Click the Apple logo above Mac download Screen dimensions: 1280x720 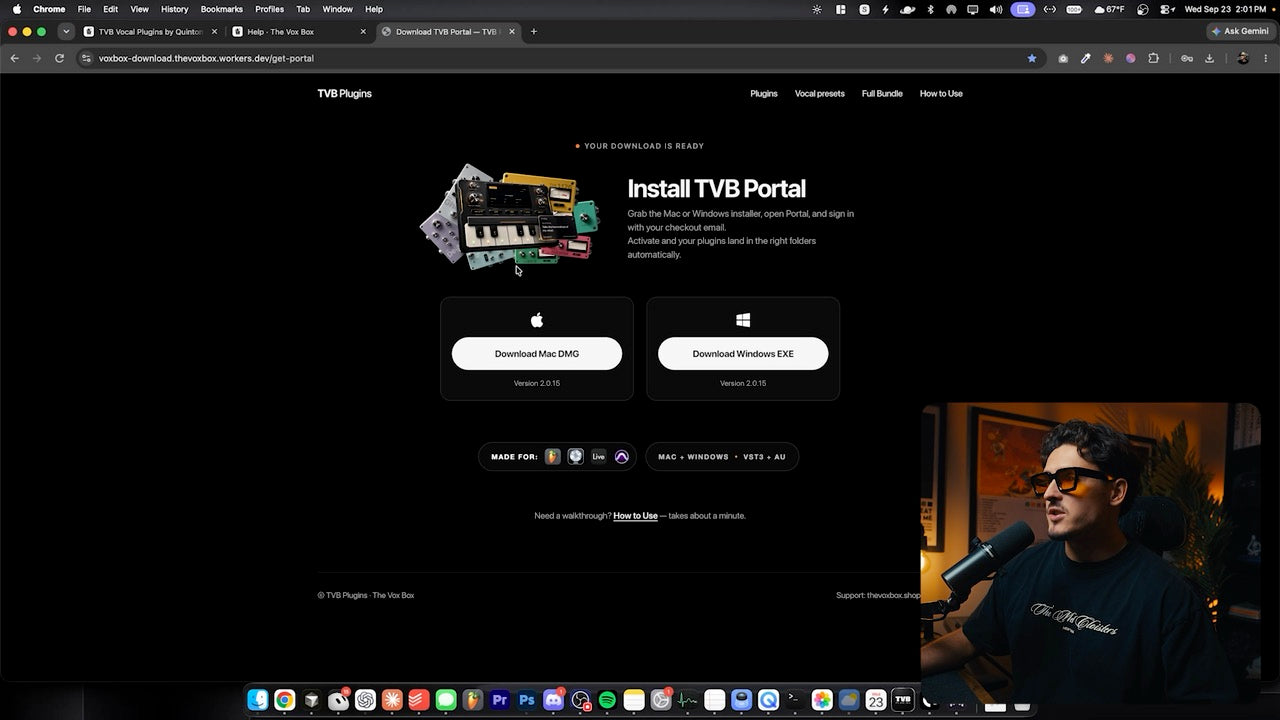pyautogui.click(x=537, y=320)
